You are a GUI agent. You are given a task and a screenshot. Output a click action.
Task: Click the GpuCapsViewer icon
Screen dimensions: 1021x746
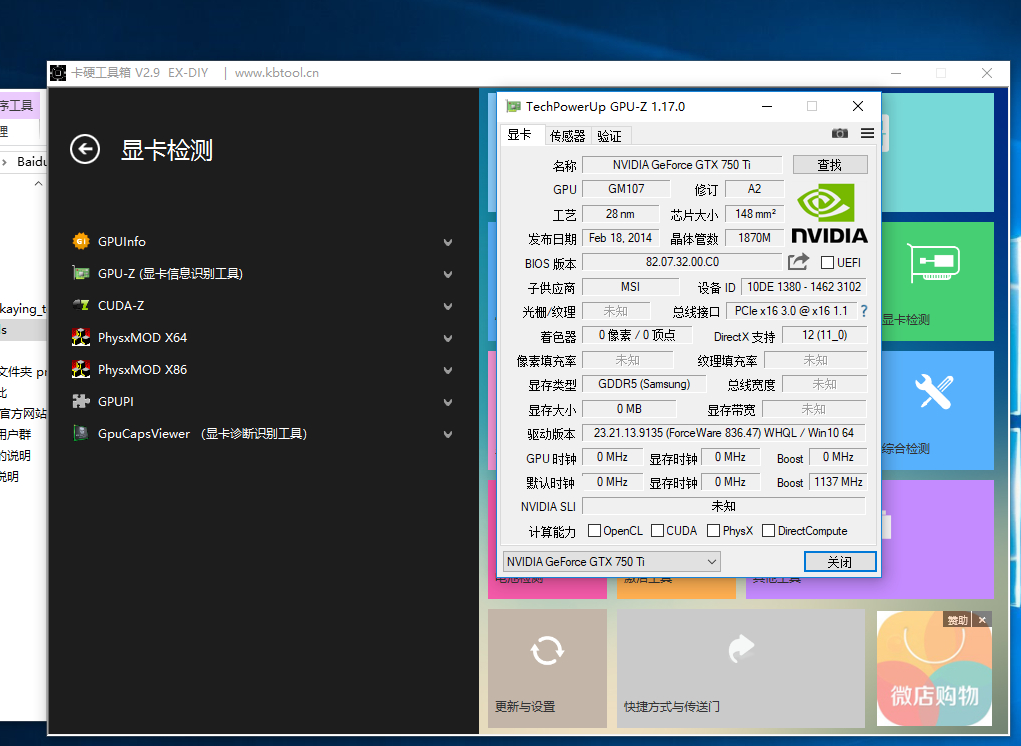click(81, 434)
